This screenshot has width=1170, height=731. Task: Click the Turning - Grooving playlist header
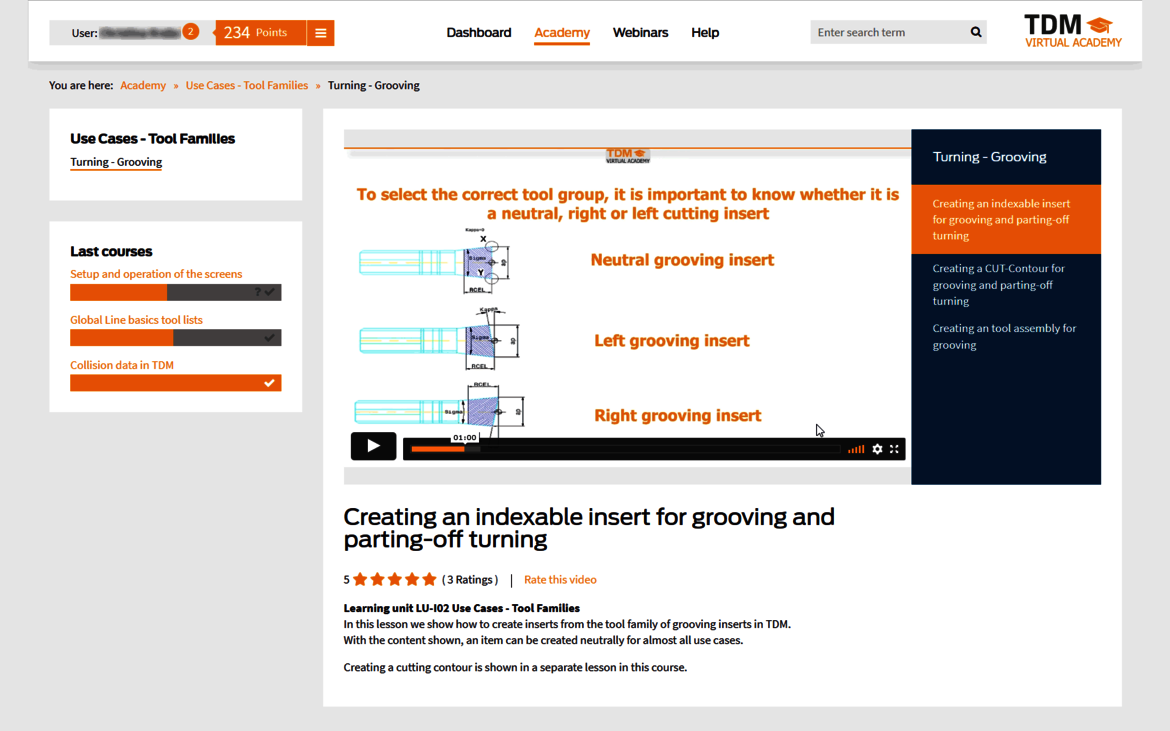pos(989,157)
